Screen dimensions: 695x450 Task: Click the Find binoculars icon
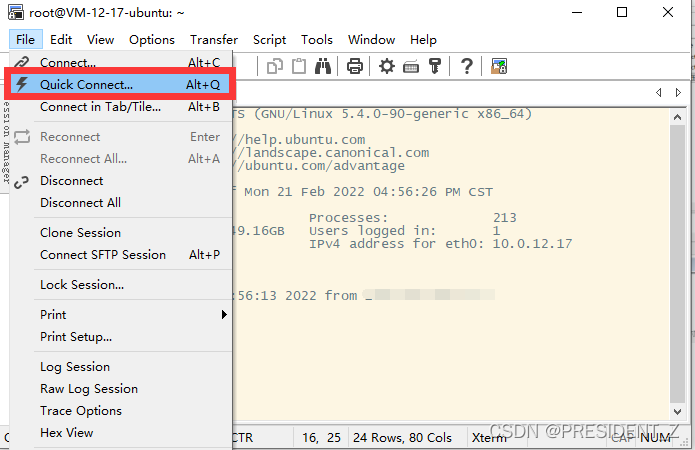pos(323,67)
